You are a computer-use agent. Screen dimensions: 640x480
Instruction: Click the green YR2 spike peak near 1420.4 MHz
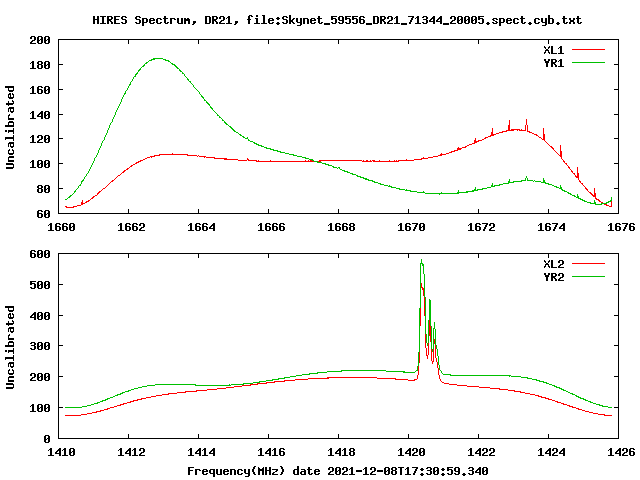click(x=422, y=260)
